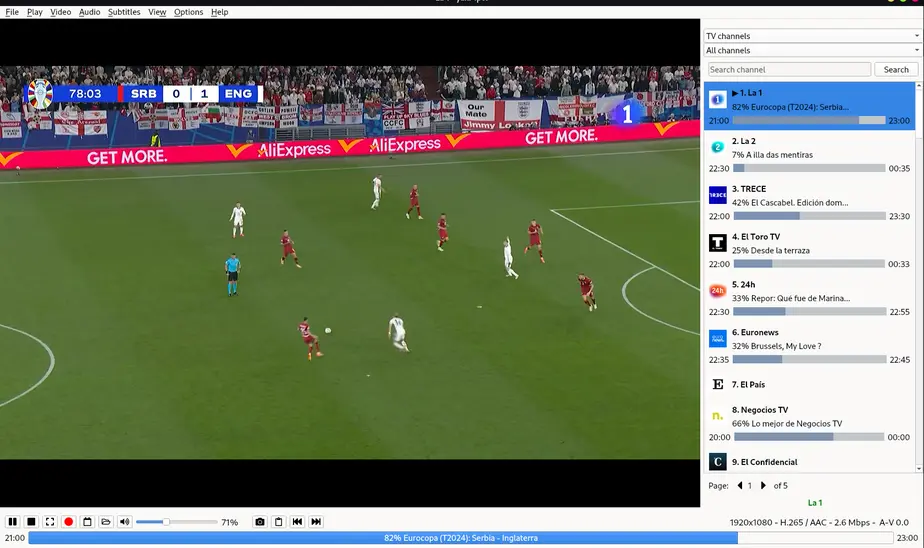
Task: Open the recording scheduler calendar icon
Action: click(87, 522)
